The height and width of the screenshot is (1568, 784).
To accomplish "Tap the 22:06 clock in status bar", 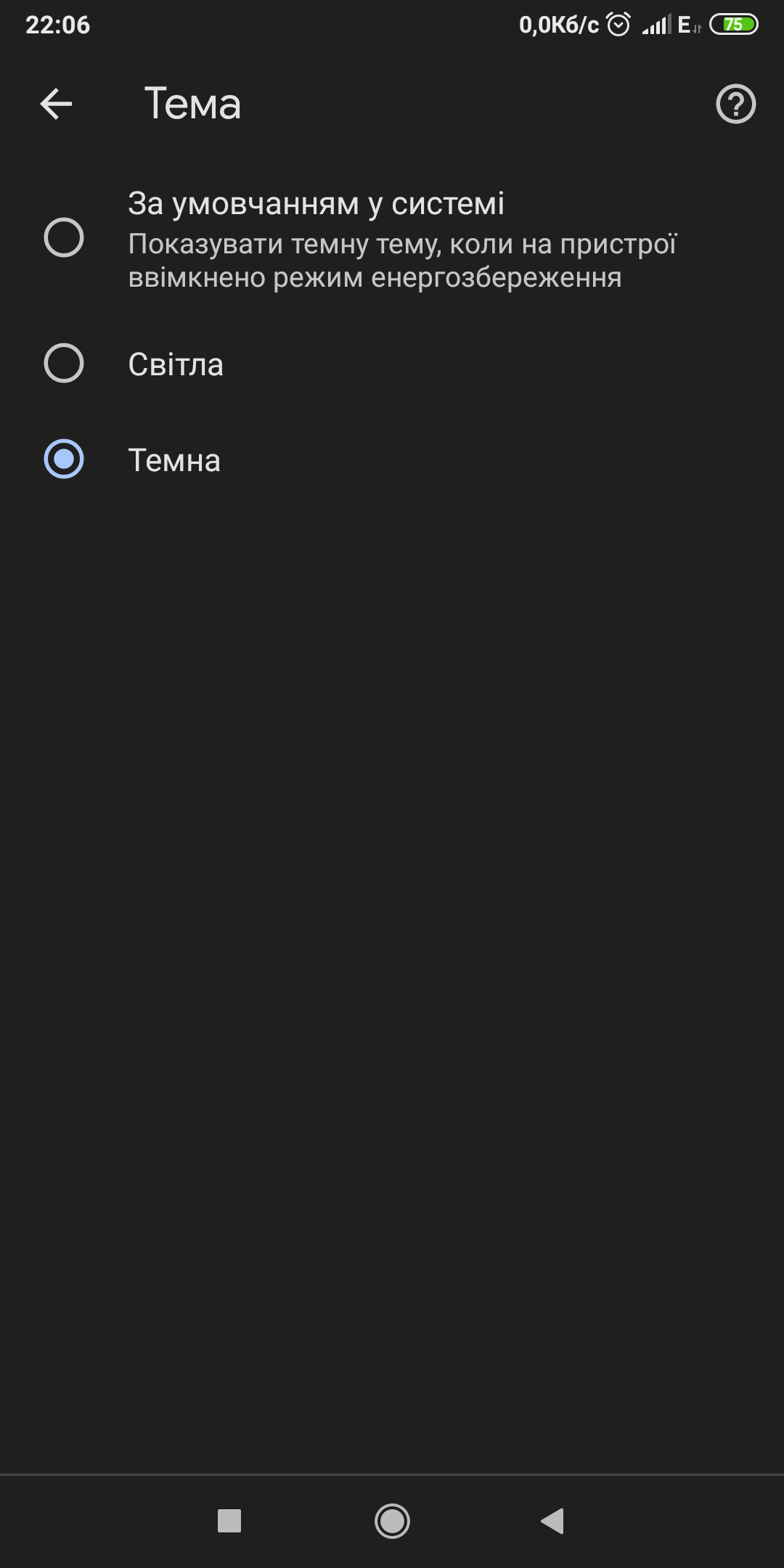I will (x=58, y=25).
